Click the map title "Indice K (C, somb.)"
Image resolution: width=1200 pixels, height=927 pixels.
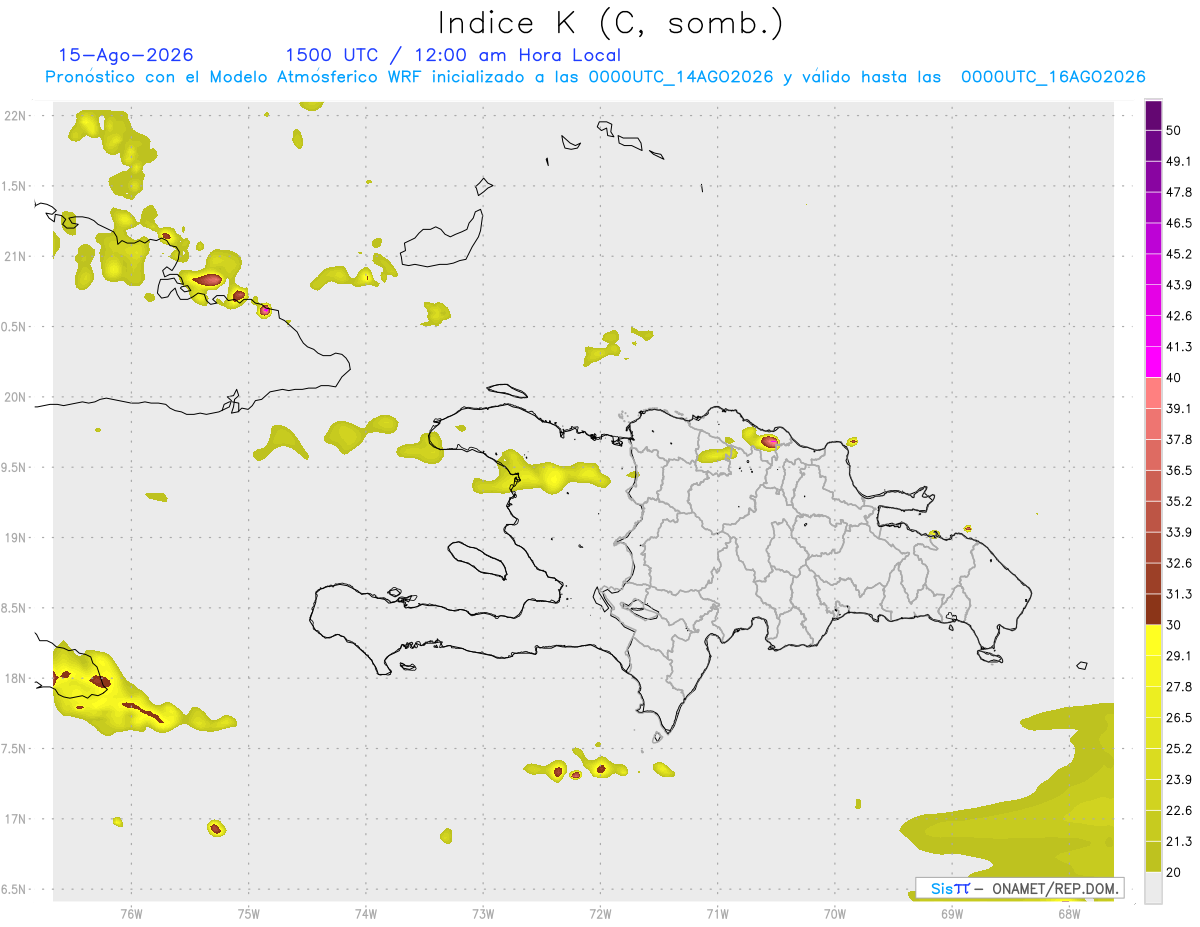click(610, 23)
